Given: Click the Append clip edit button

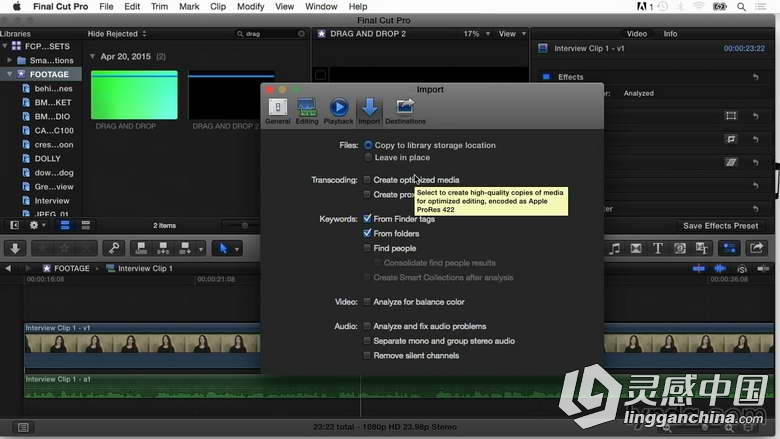Looking at the screenshot, I should click(185, 248).
